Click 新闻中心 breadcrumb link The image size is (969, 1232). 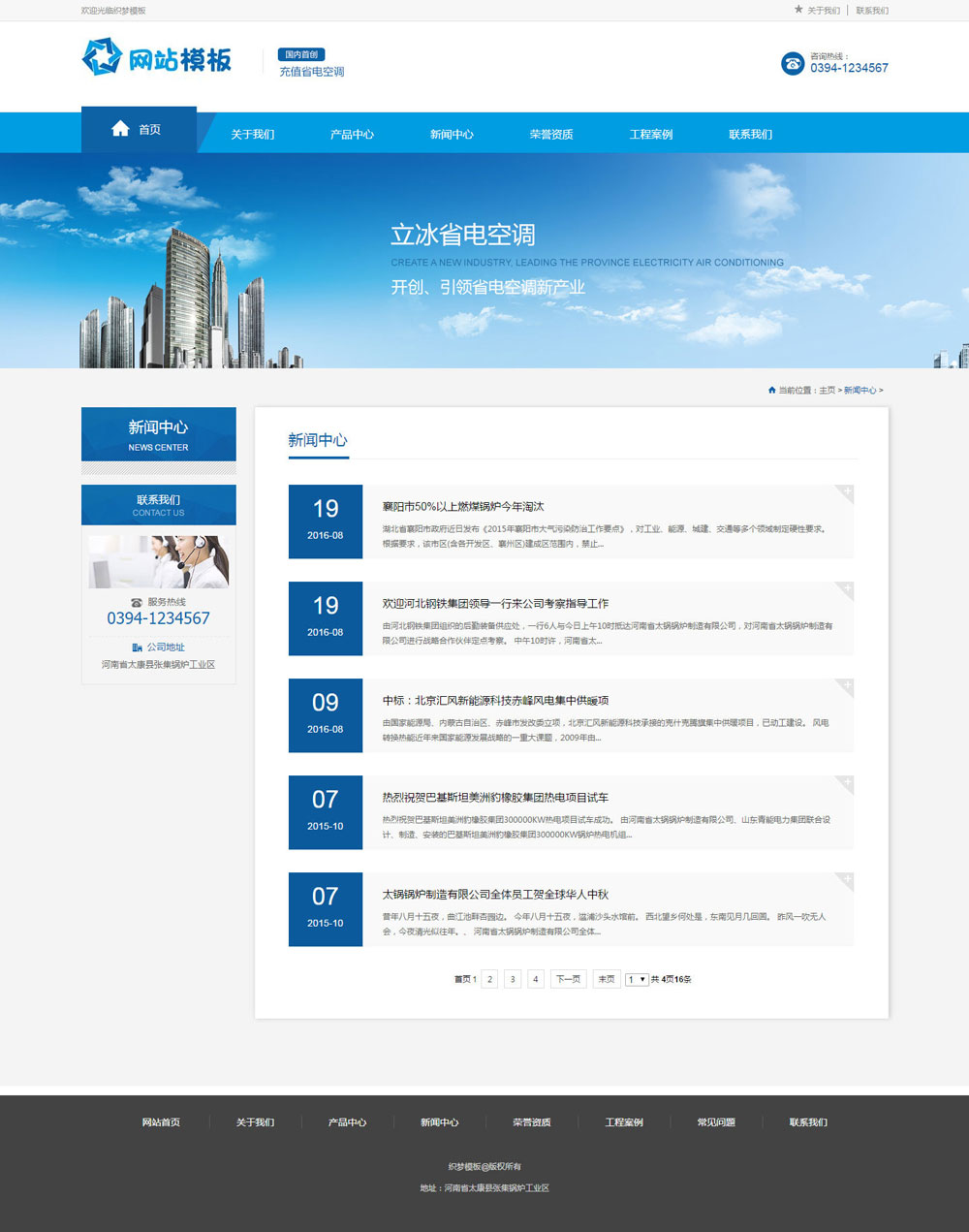(x=860, y=390)
